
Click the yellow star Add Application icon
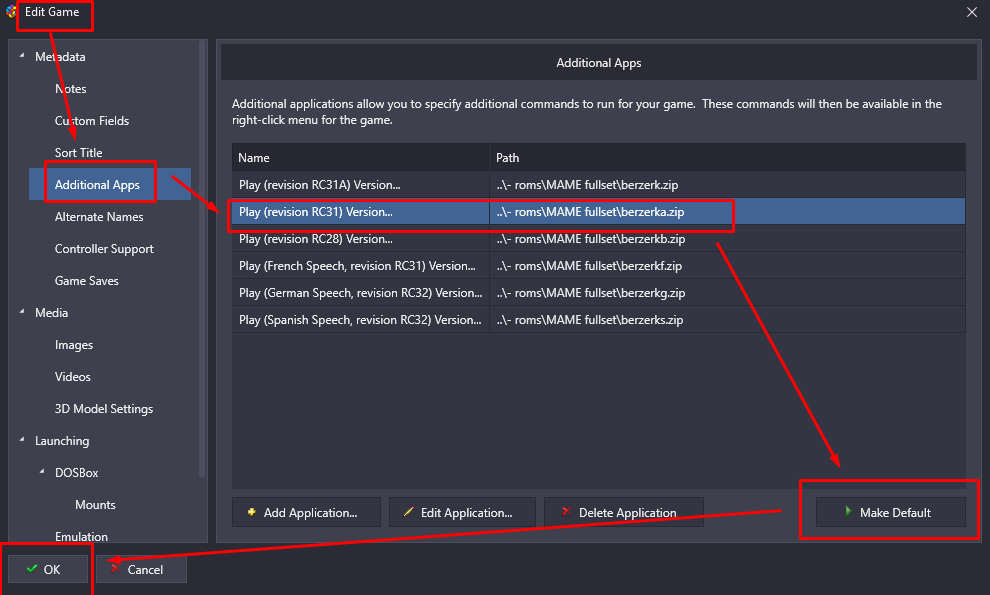coord(251,512)
